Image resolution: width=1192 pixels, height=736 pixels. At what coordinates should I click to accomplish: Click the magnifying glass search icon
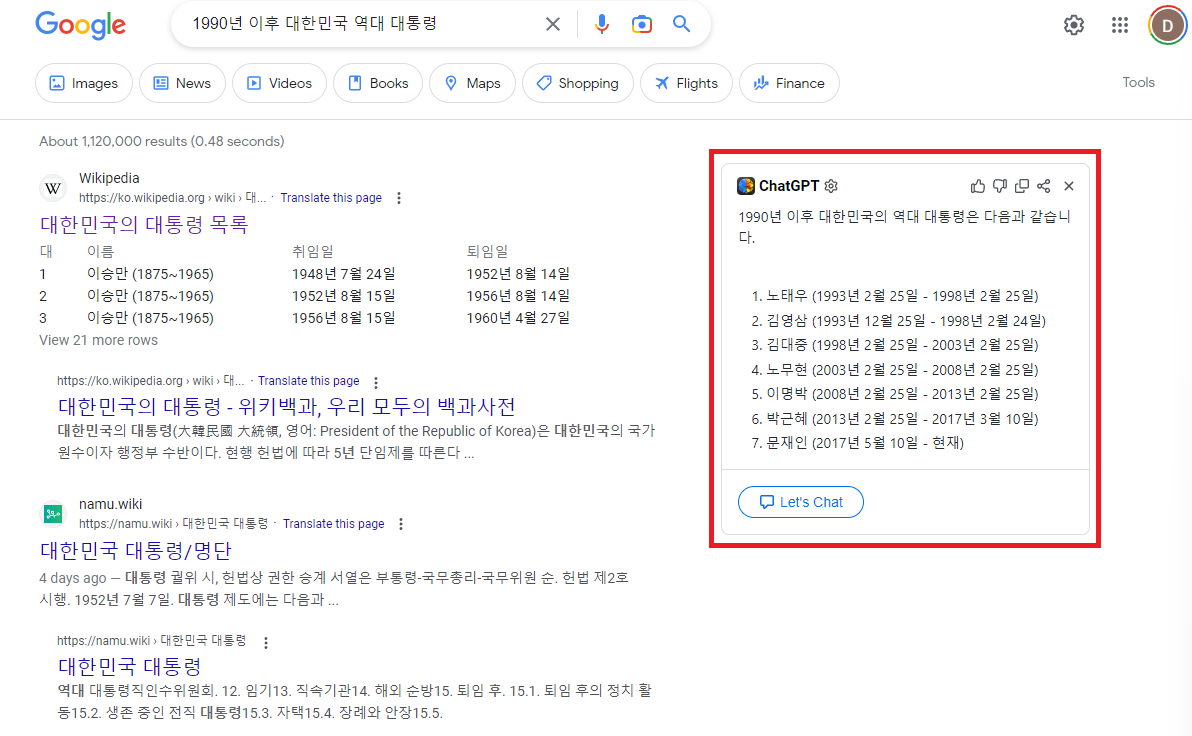click(682, 24)
